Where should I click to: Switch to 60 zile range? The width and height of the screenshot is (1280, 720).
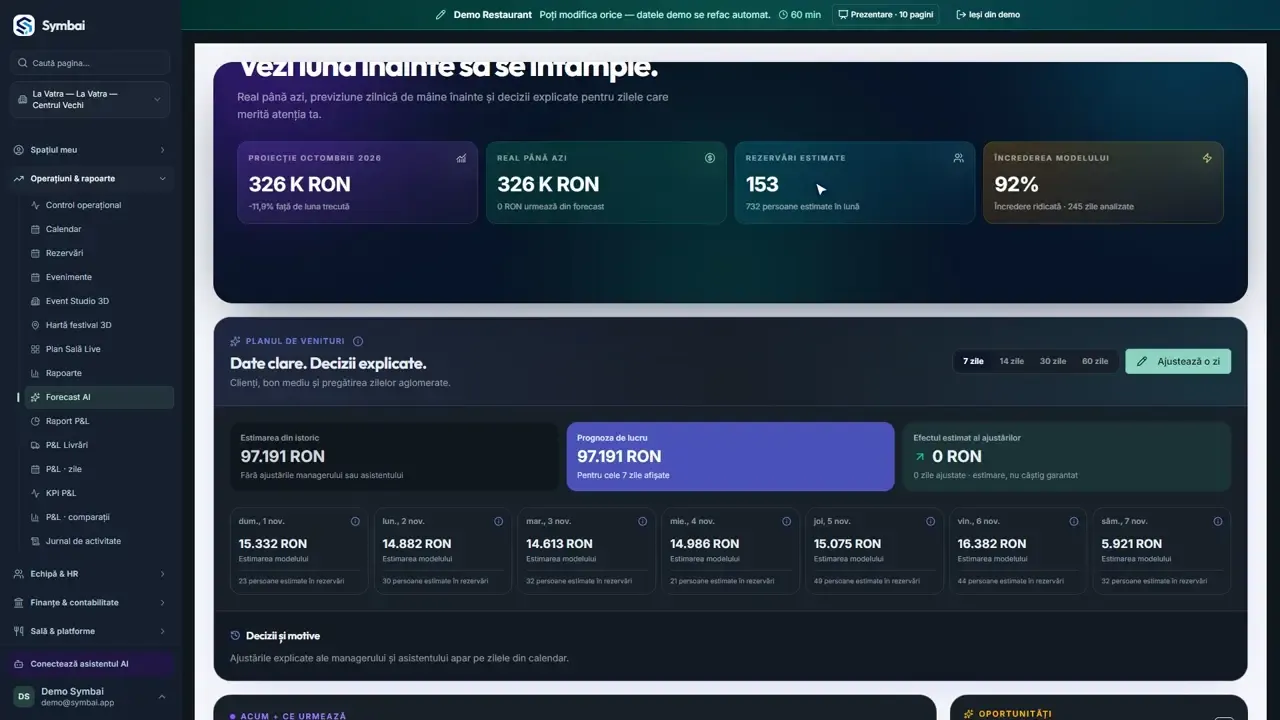click(1094, 361)
